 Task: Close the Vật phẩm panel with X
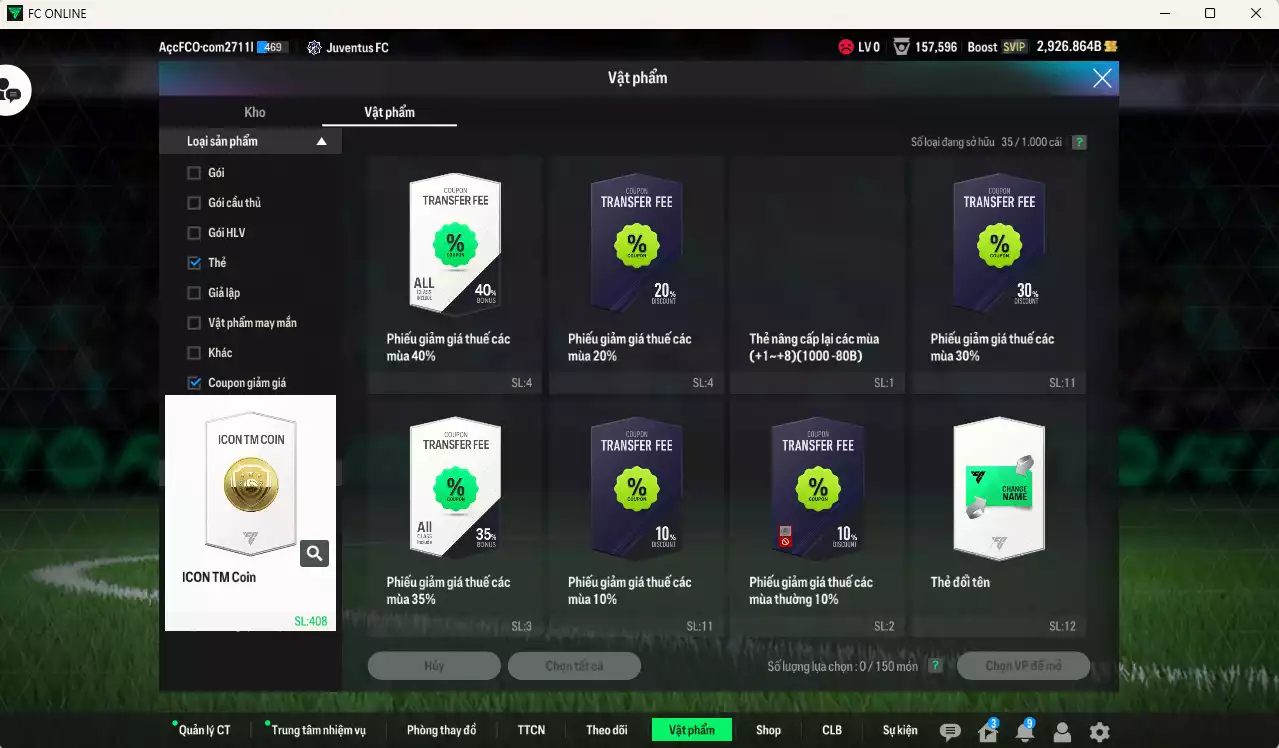coord(1102,79)
